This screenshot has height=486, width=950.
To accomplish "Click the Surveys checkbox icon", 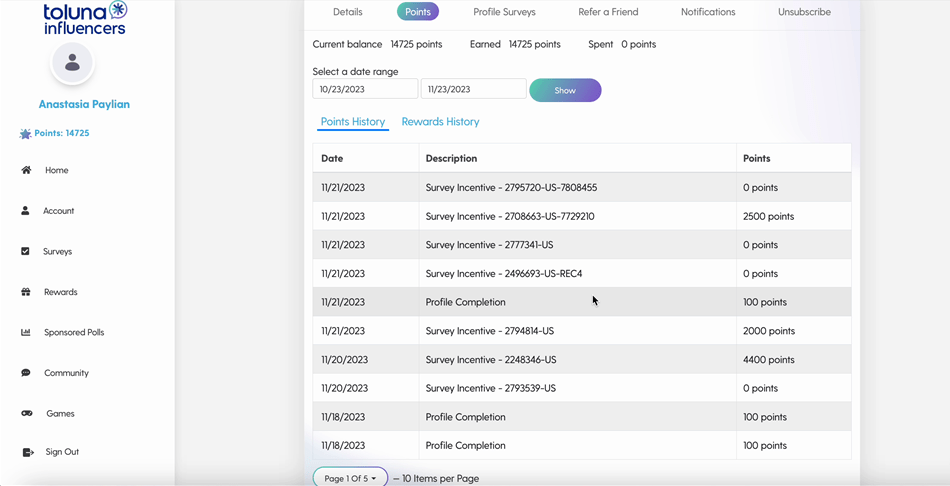I will (25, 251).
